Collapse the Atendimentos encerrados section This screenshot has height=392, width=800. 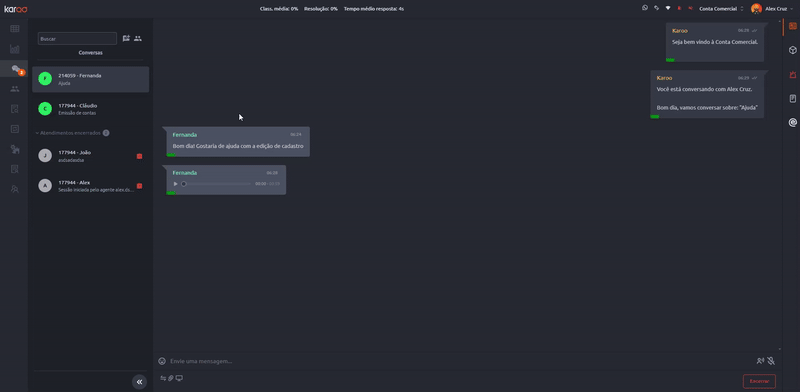click(37, 133)
